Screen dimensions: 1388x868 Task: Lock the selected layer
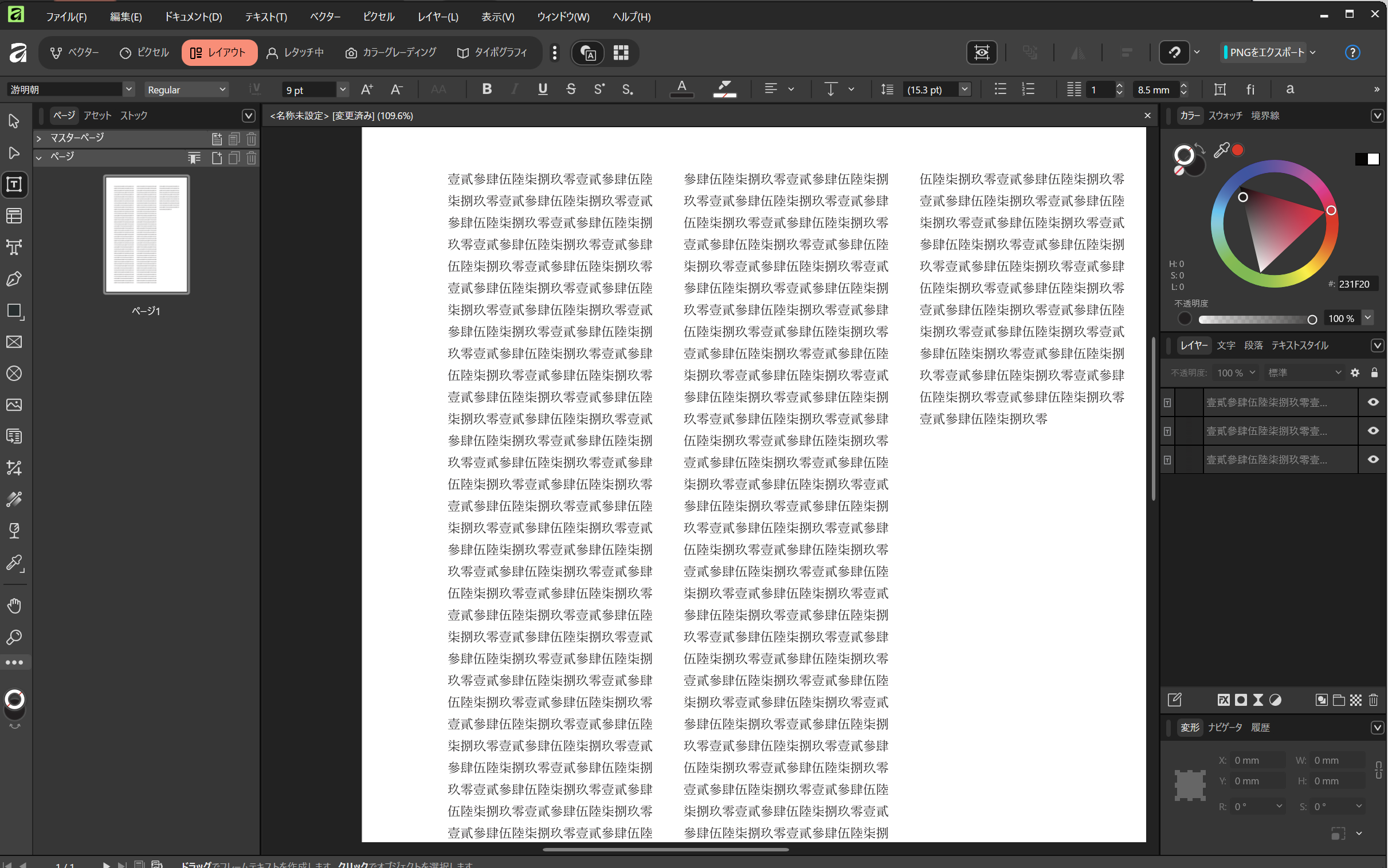[1375, 372]
